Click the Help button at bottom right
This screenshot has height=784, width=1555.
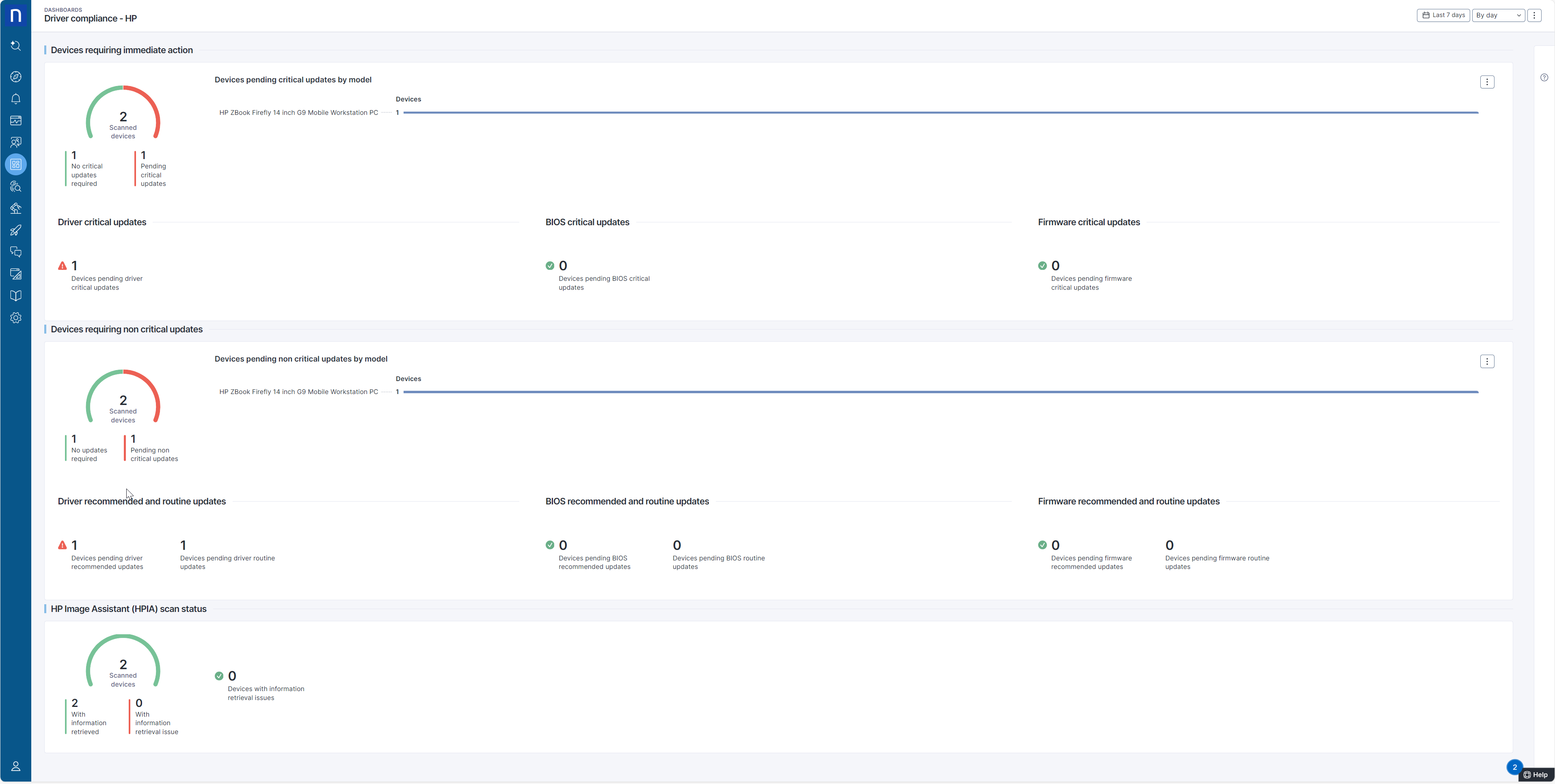tap(1536, 775)
